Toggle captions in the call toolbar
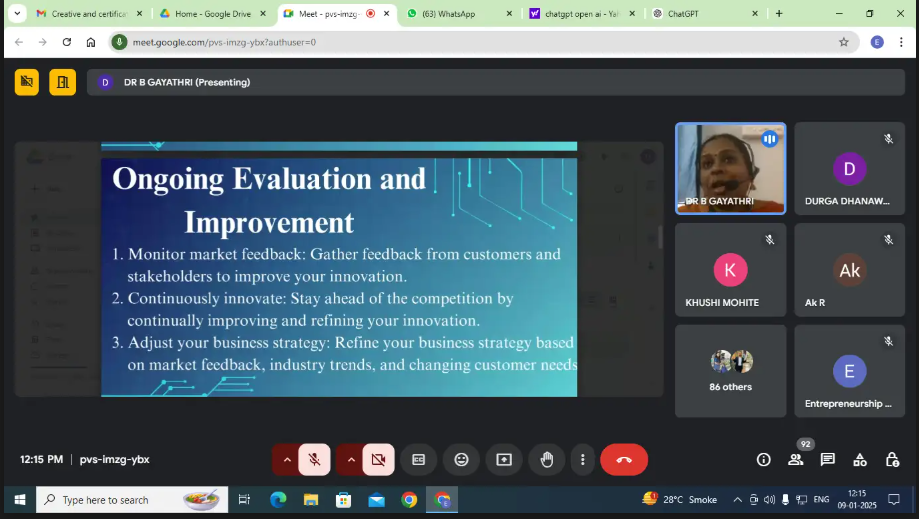Image resolution: width=919 pixels, height=519 pixels. pos(418,459)
